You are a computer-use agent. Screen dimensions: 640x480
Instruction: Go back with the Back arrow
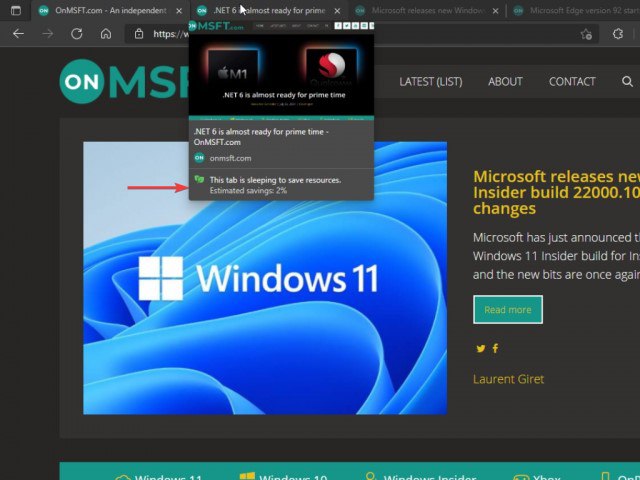coord(18,34)
